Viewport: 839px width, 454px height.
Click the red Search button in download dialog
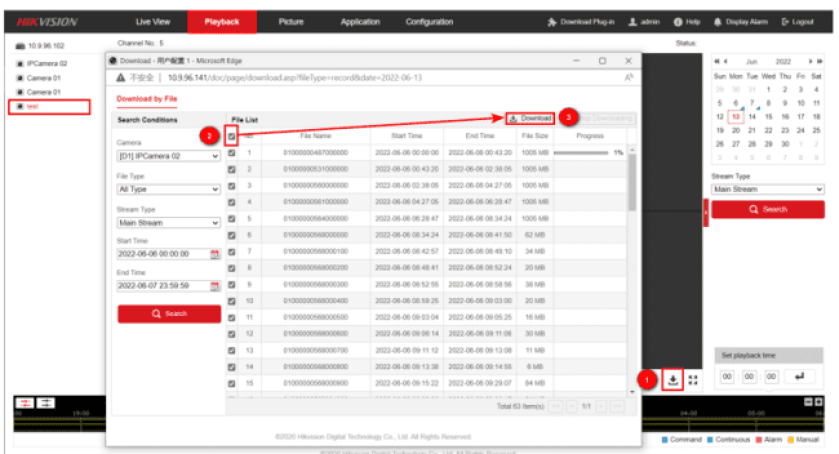click(x=169, y=314)
